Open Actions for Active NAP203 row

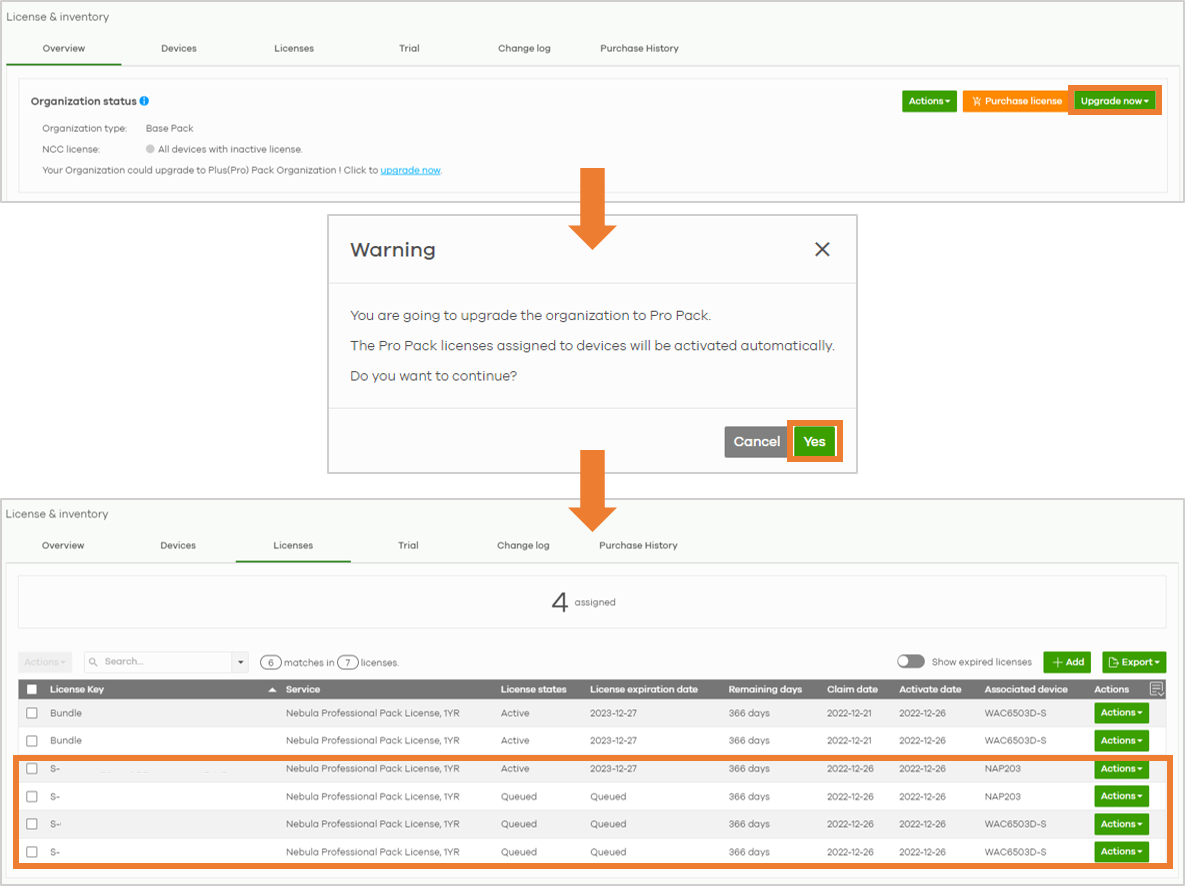1121,769
